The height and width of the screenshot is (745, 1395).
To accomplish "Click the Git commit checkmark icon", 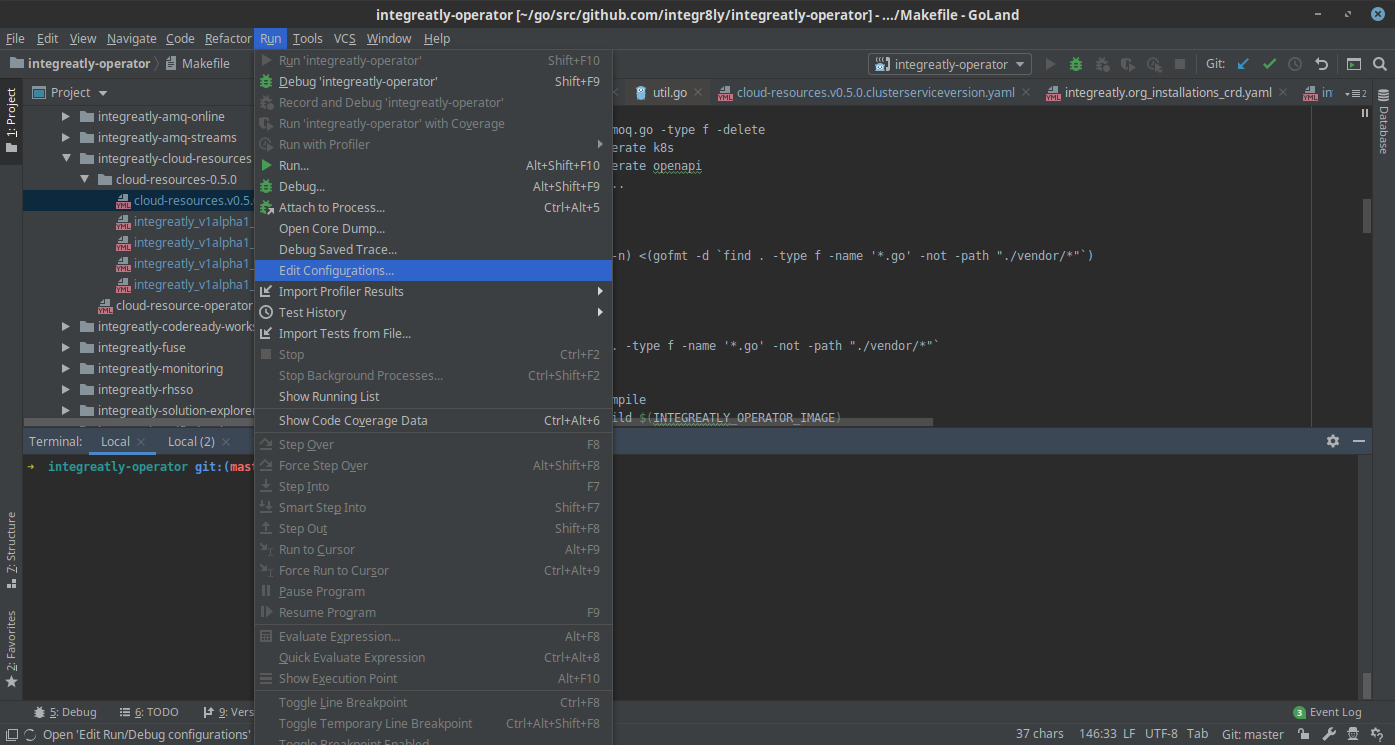I will point(1269,64).
